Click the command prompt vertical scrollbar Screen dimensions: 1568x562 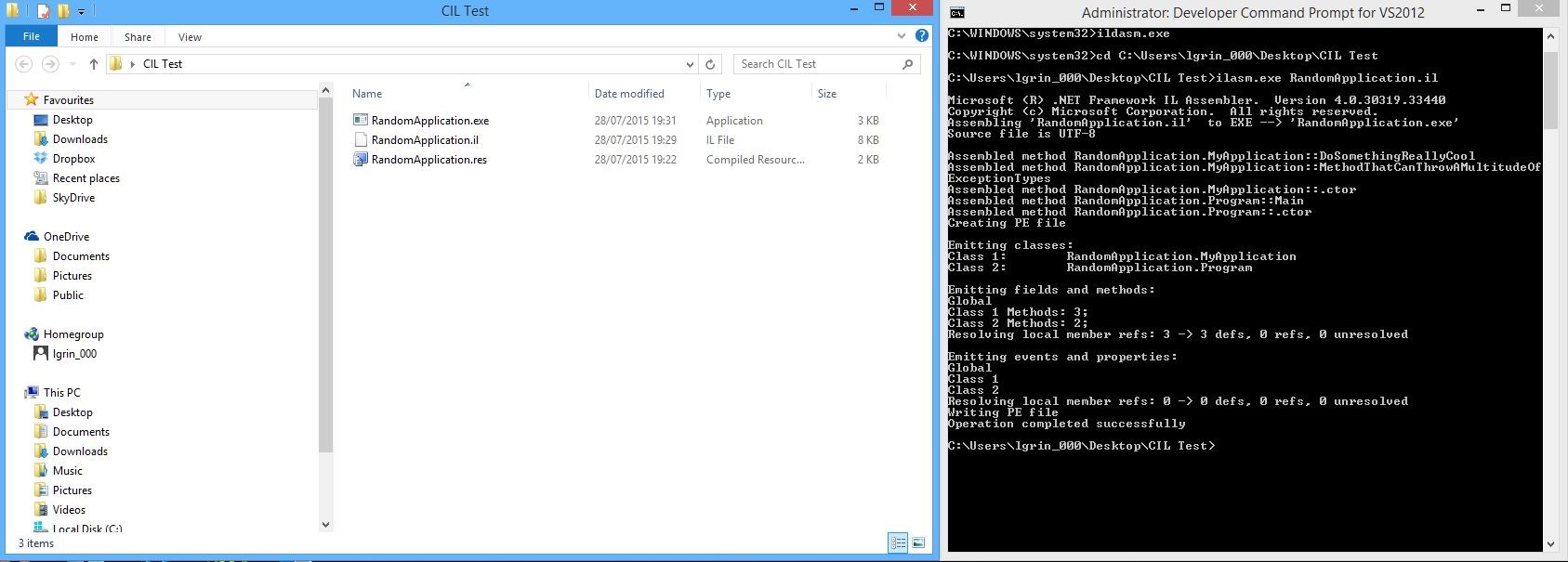tap(1549, 279)
